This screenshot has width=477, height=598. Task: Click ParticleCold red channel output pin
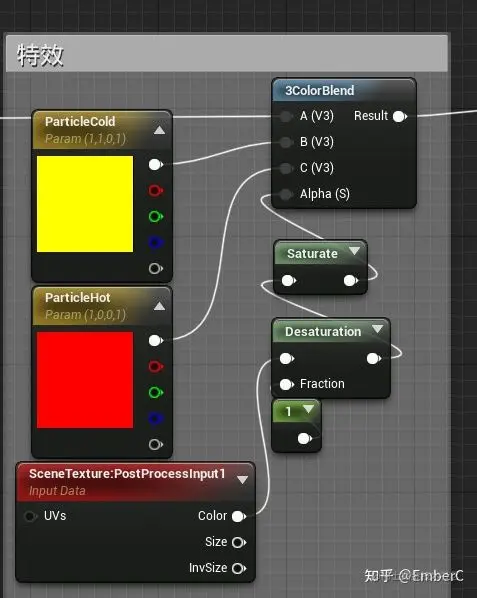155,190
